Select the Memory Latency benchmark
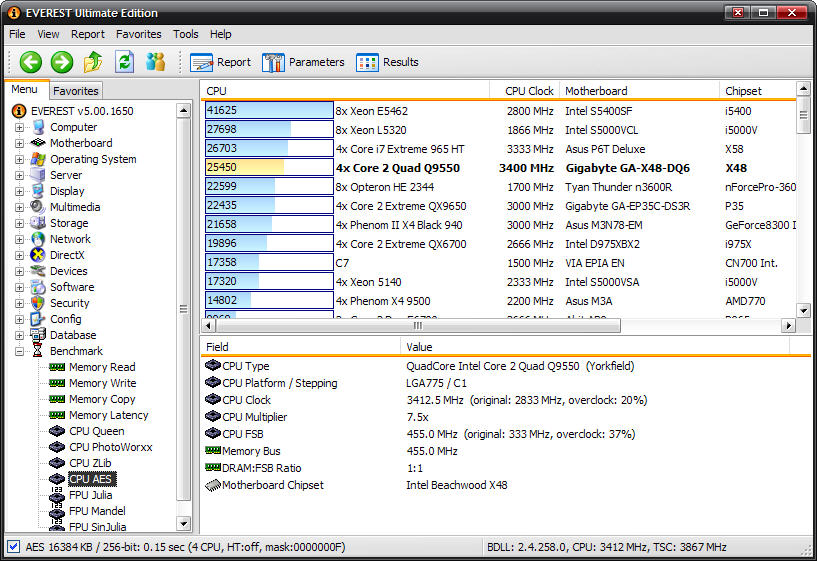 pos(108,415)
